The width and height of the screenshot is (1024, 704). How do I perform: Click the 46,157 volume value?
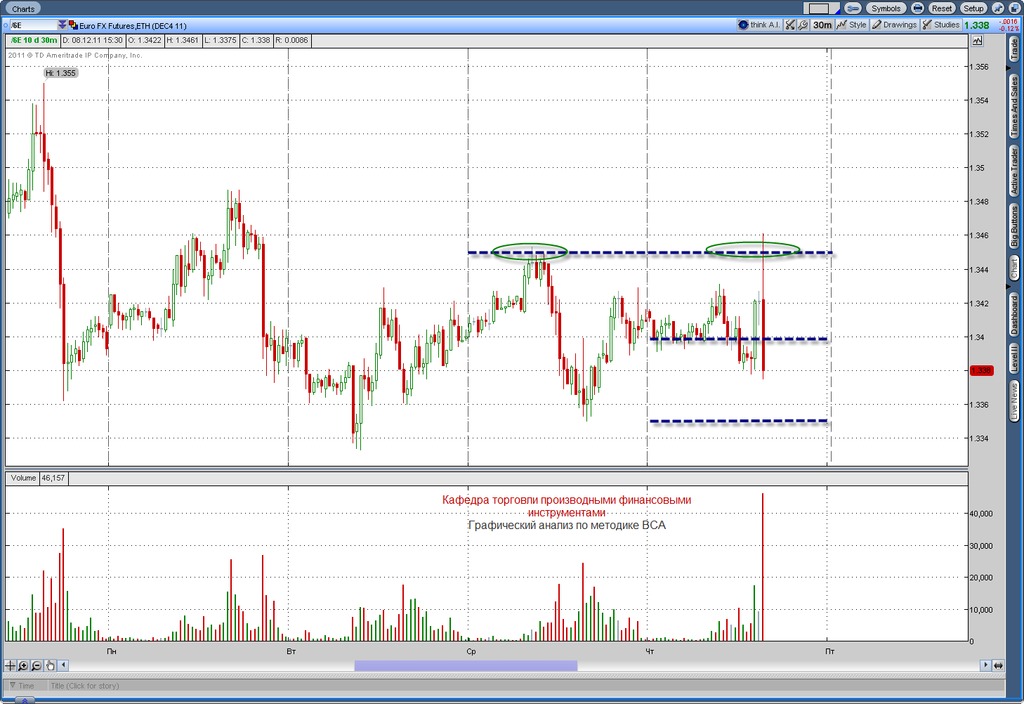pyautogui.click(x=54, y=478)
